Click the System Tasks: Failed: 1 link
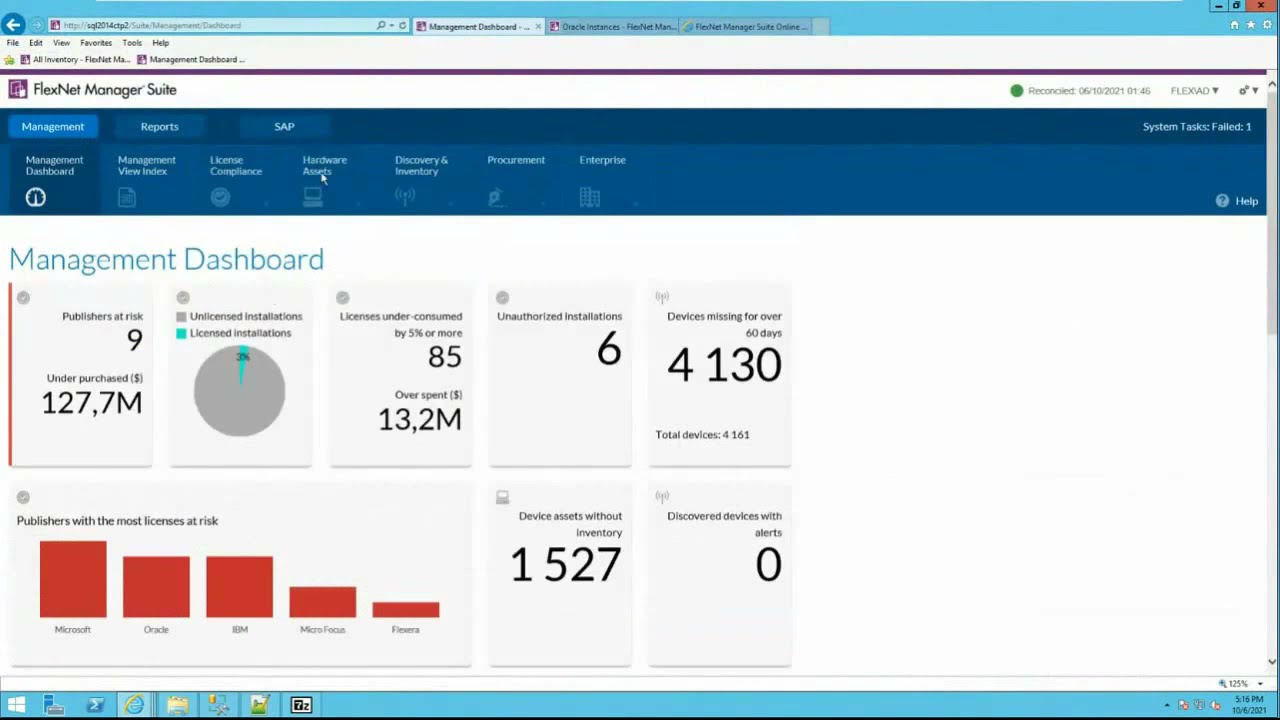This screenshot has width=1280, height=720. [1197, 127]
